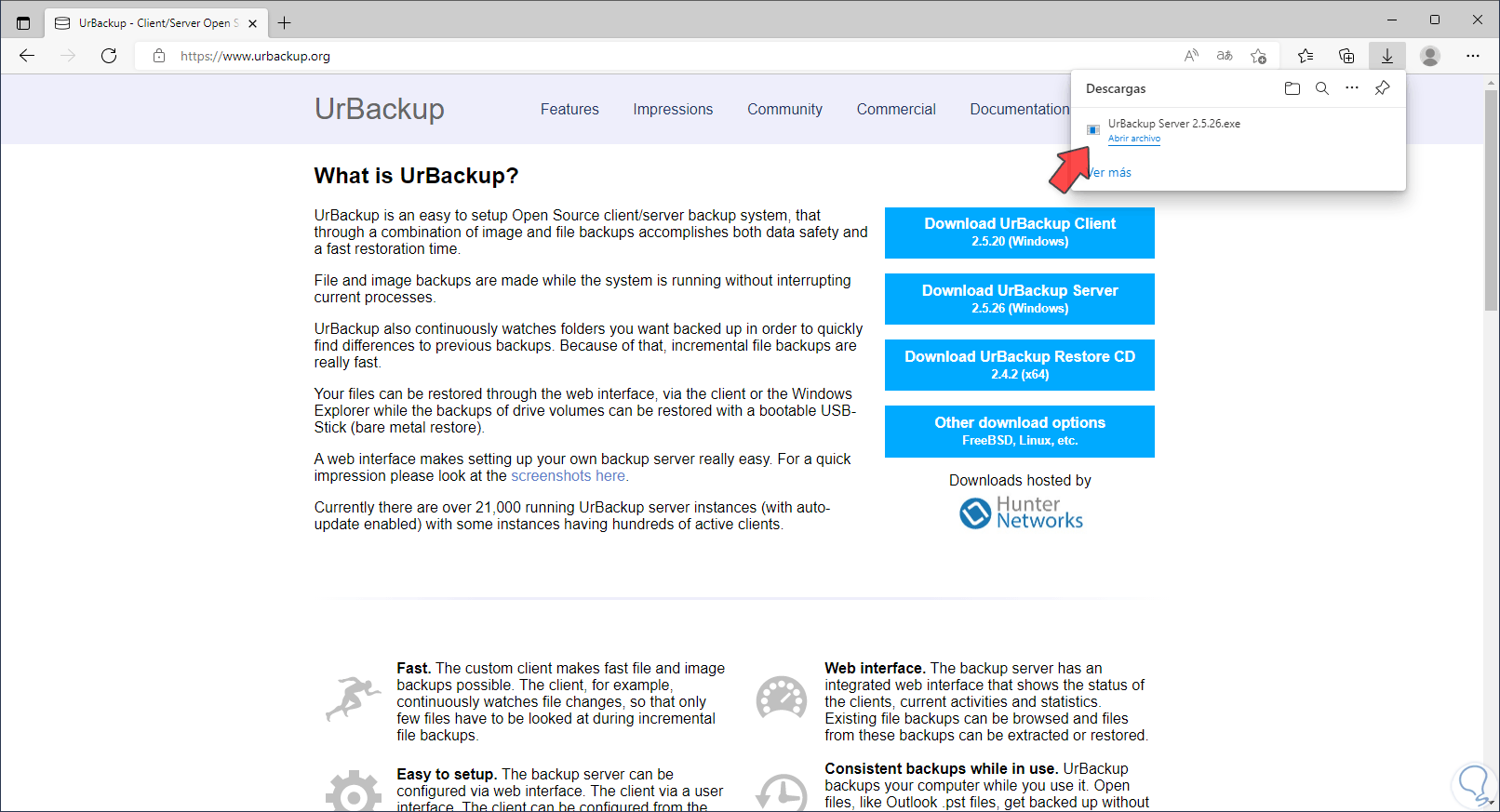The width and height of the screenshot is (1500, 812).
Task: Click the clock Consistent backups icon
Action: tap(781, 792)
